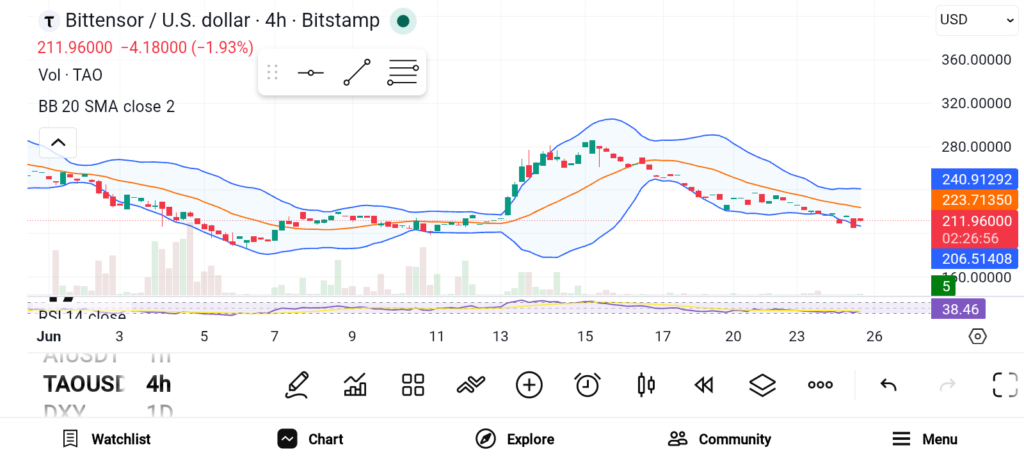Open the Menu tab

925,439
